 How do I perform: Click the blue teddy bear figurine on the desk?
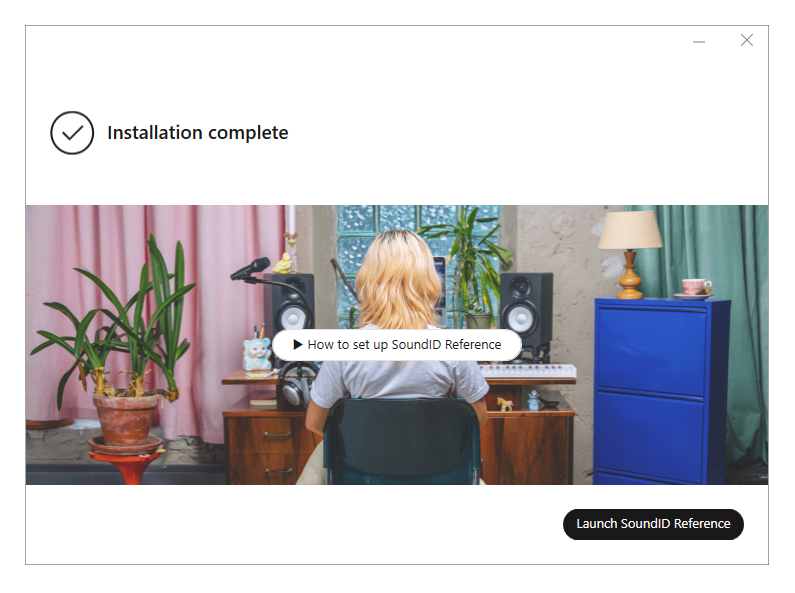[257, 354]
